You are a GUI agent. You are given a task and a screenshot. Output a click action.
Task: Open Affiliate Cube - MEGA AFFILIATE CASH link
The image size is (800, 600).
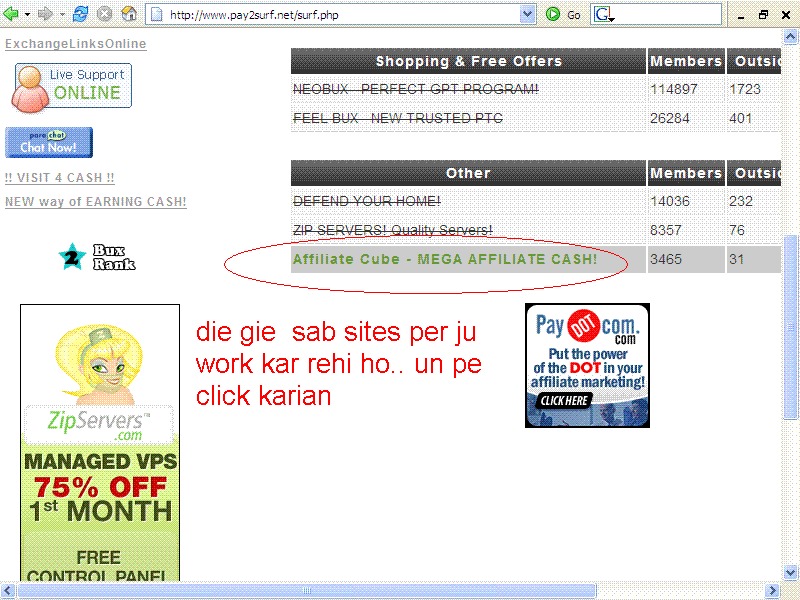pos(445,260)
